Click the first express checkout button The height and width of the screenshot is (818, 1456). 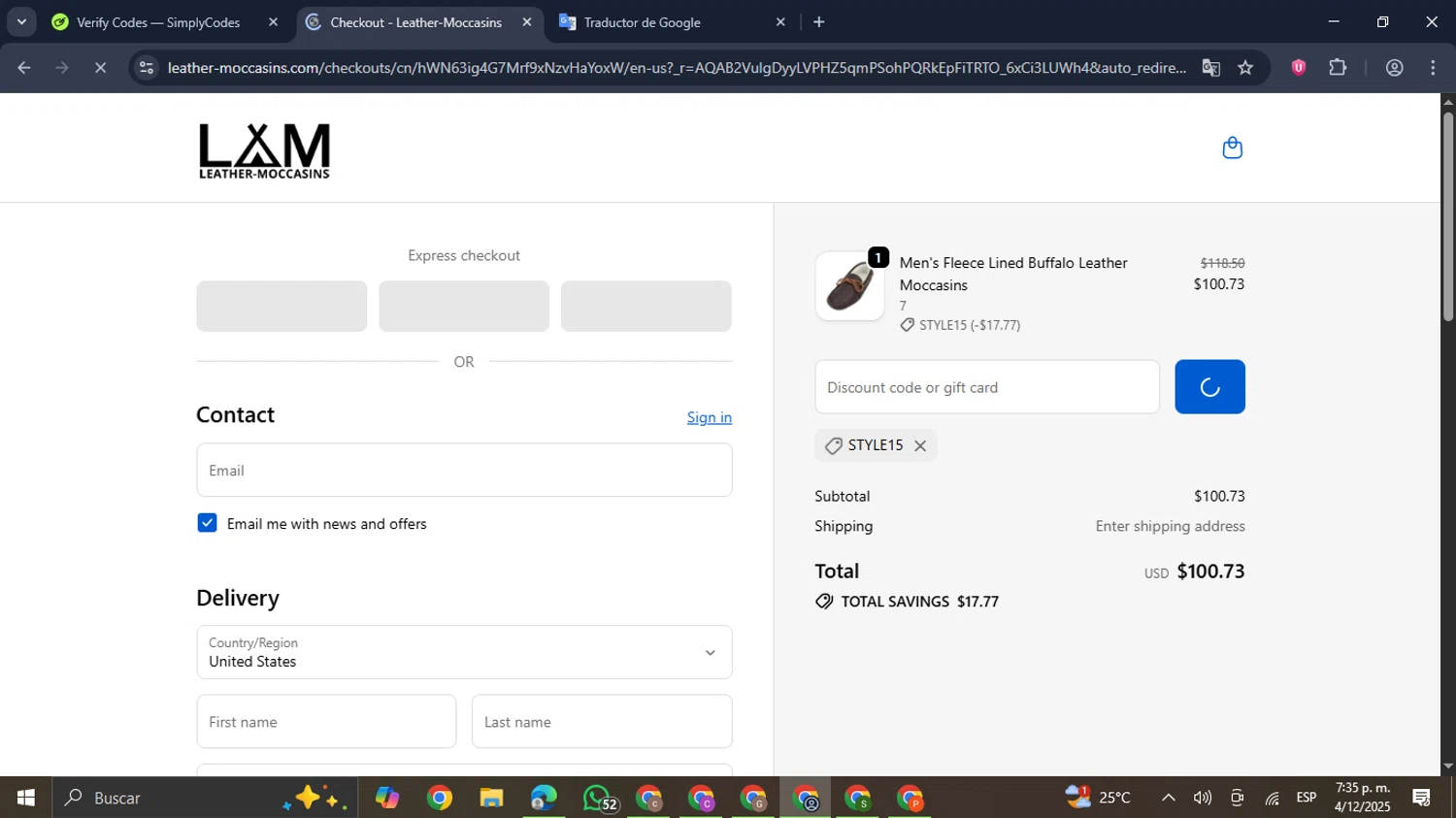coord(281,307)
